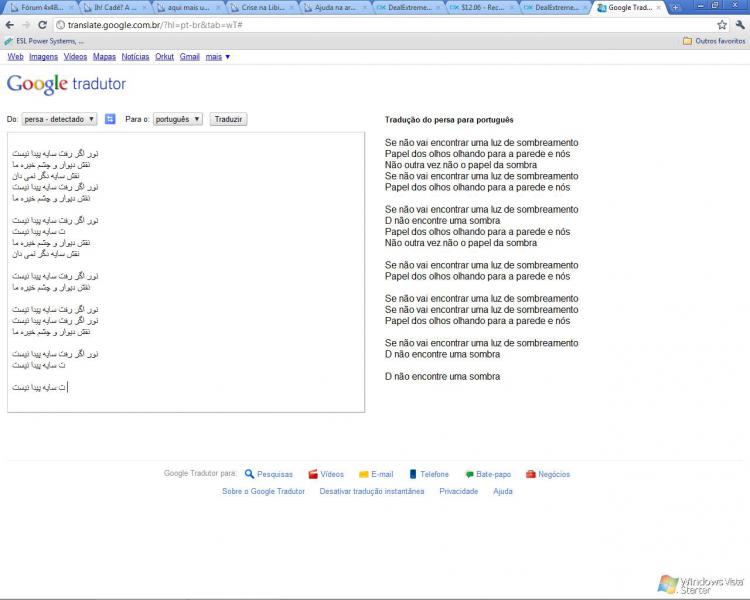Close the Google Trad... tab
This screenshot has height=600, width=750.
pos(659,8)
